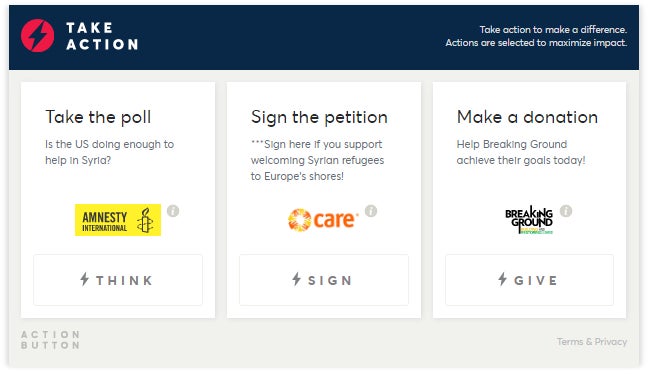The height and width of the screenshot is (376, 651).
Task: Select the Take the poll heading
Action: (x=98, y=117)
